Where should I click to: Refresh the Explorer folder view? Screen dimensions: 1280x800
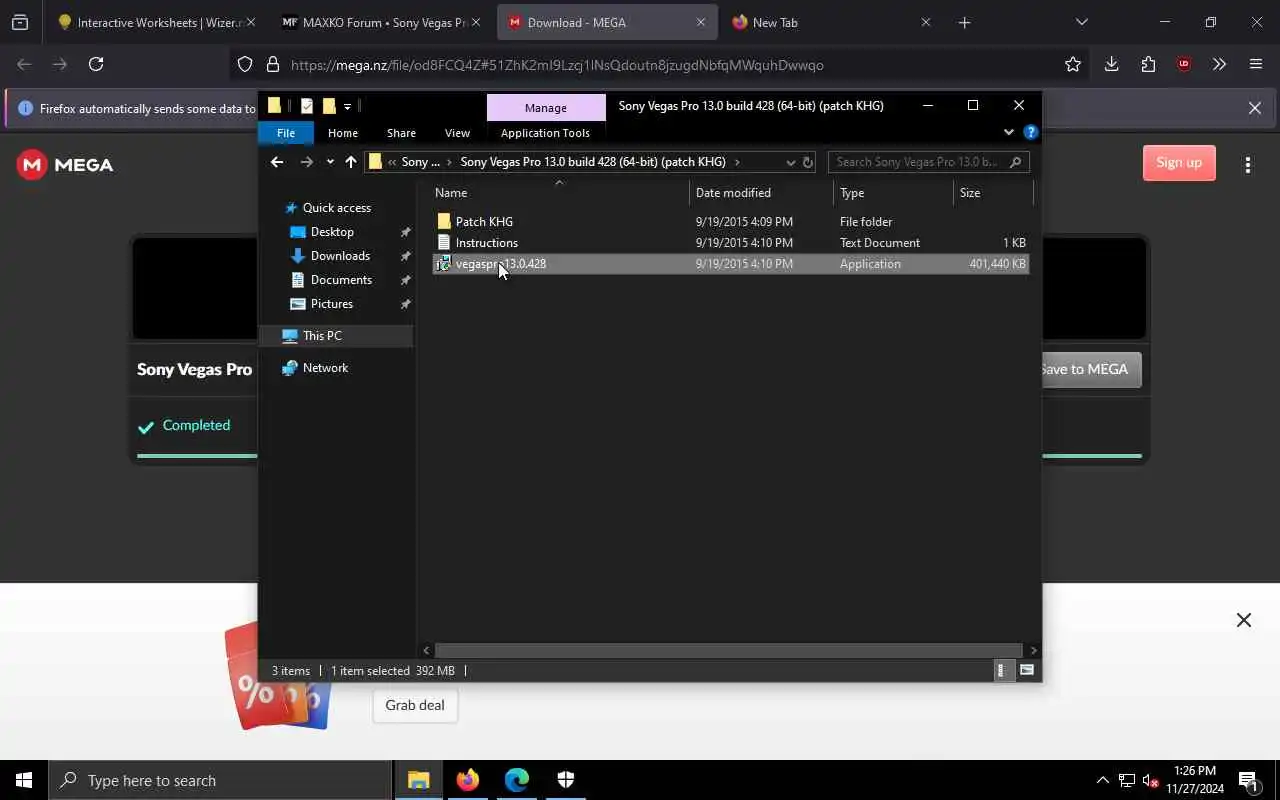[x=808, y=162]
